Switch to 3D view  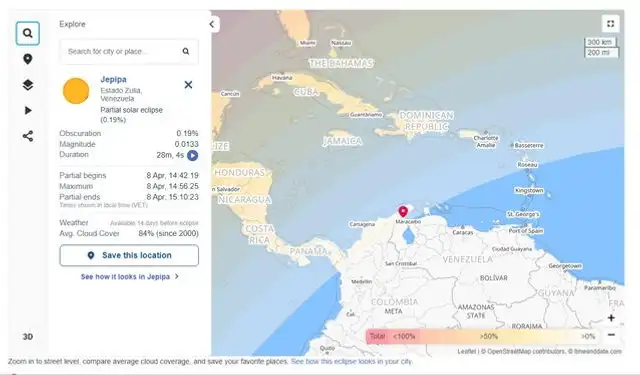(x=27, y=337)
